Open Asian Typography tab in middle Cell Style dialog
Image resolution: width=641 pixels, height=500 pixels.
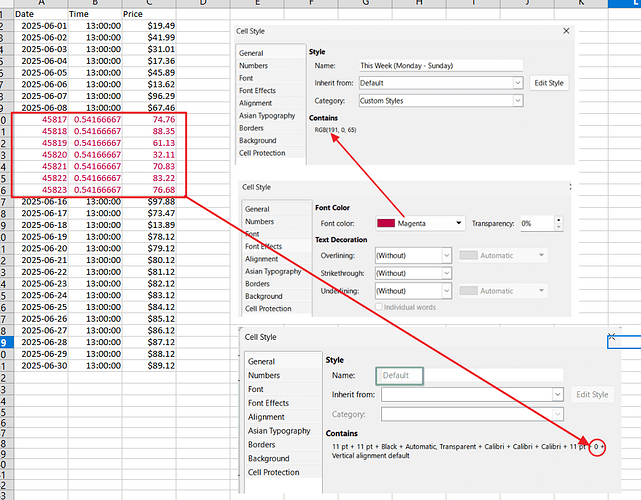pyautogui.click(x=273, y=271)
